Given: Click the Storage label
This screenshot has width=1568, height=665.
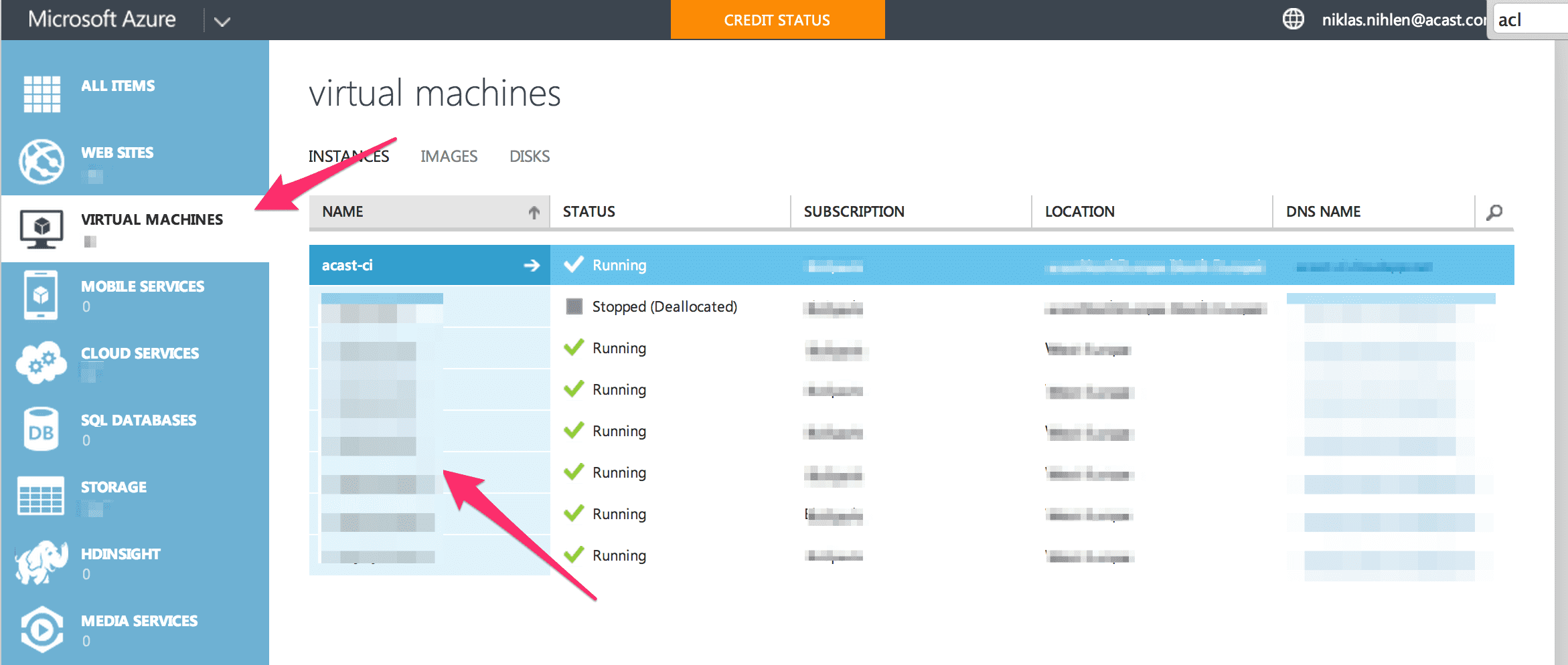Looking at the screenshot, I should [x=114, y=487].
